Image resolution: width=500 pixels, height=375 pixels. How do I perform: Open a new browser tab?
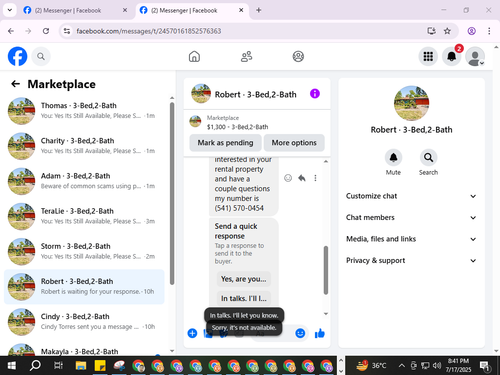pyautogui.click(x=259, y=10)
